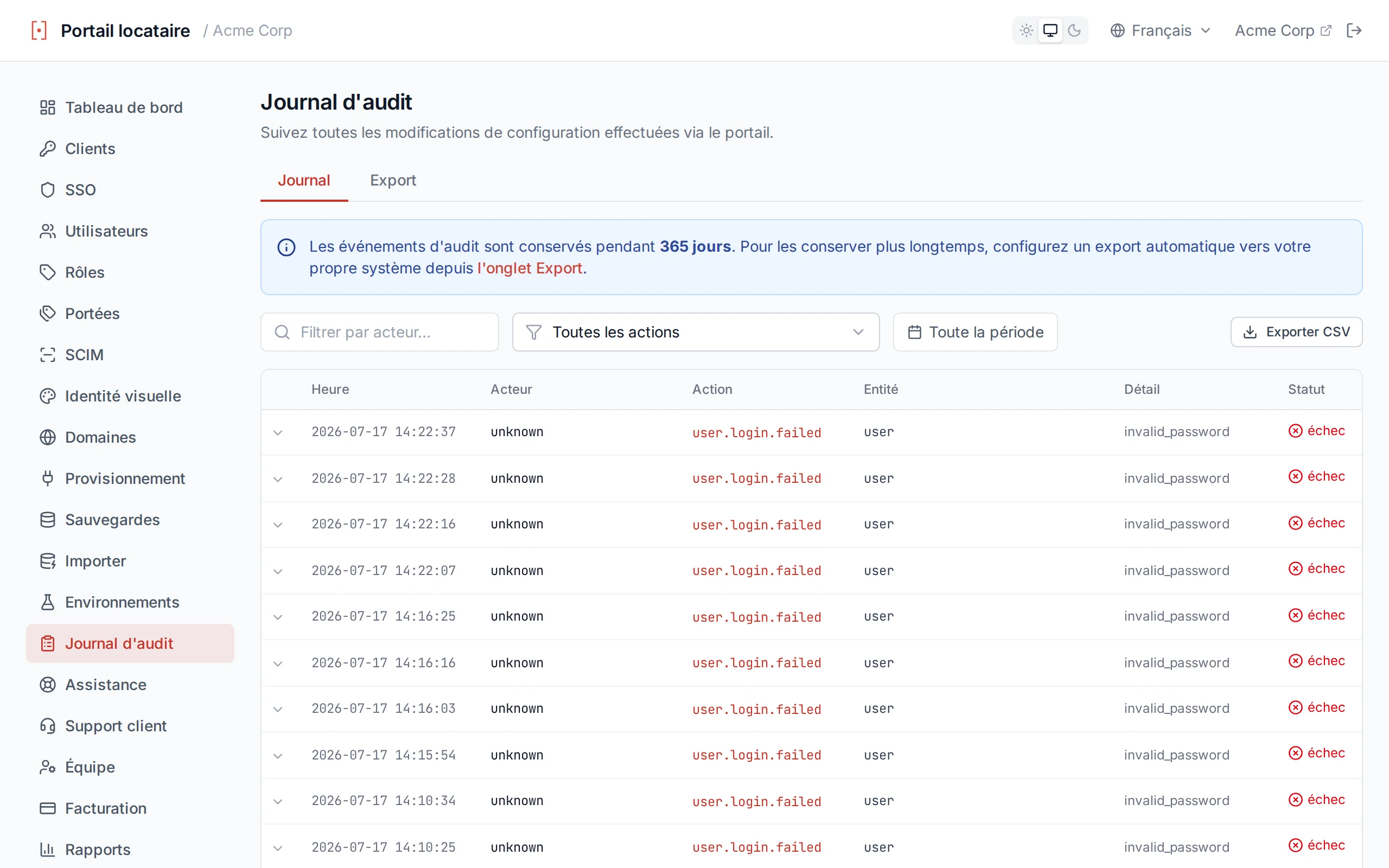Click invalid_password in 14:16:25 row
Image resolution: width=1389 pixels, height=868 pixels.
click(x=1176, y=616)
